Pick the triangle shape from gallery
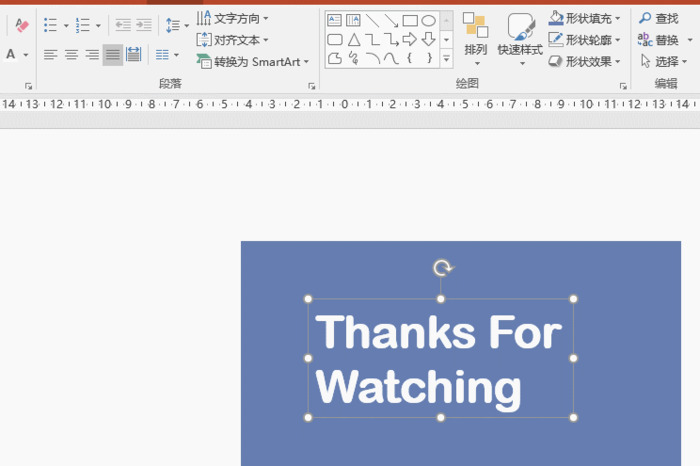 [x=354, y=39]
